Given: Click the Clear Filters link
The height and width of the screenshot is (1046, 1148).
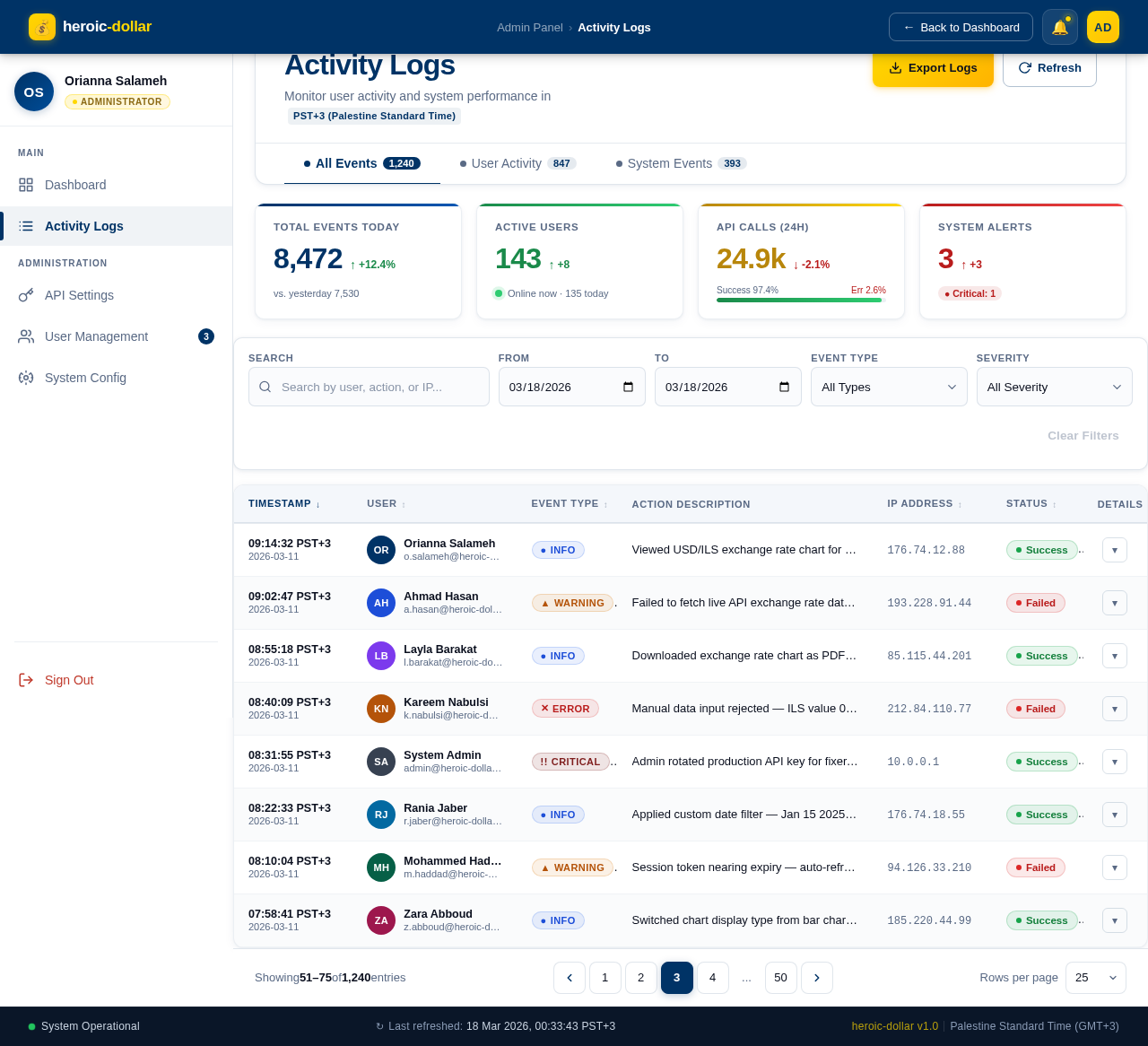Looking at the screenshot, I should point(1083,436).
